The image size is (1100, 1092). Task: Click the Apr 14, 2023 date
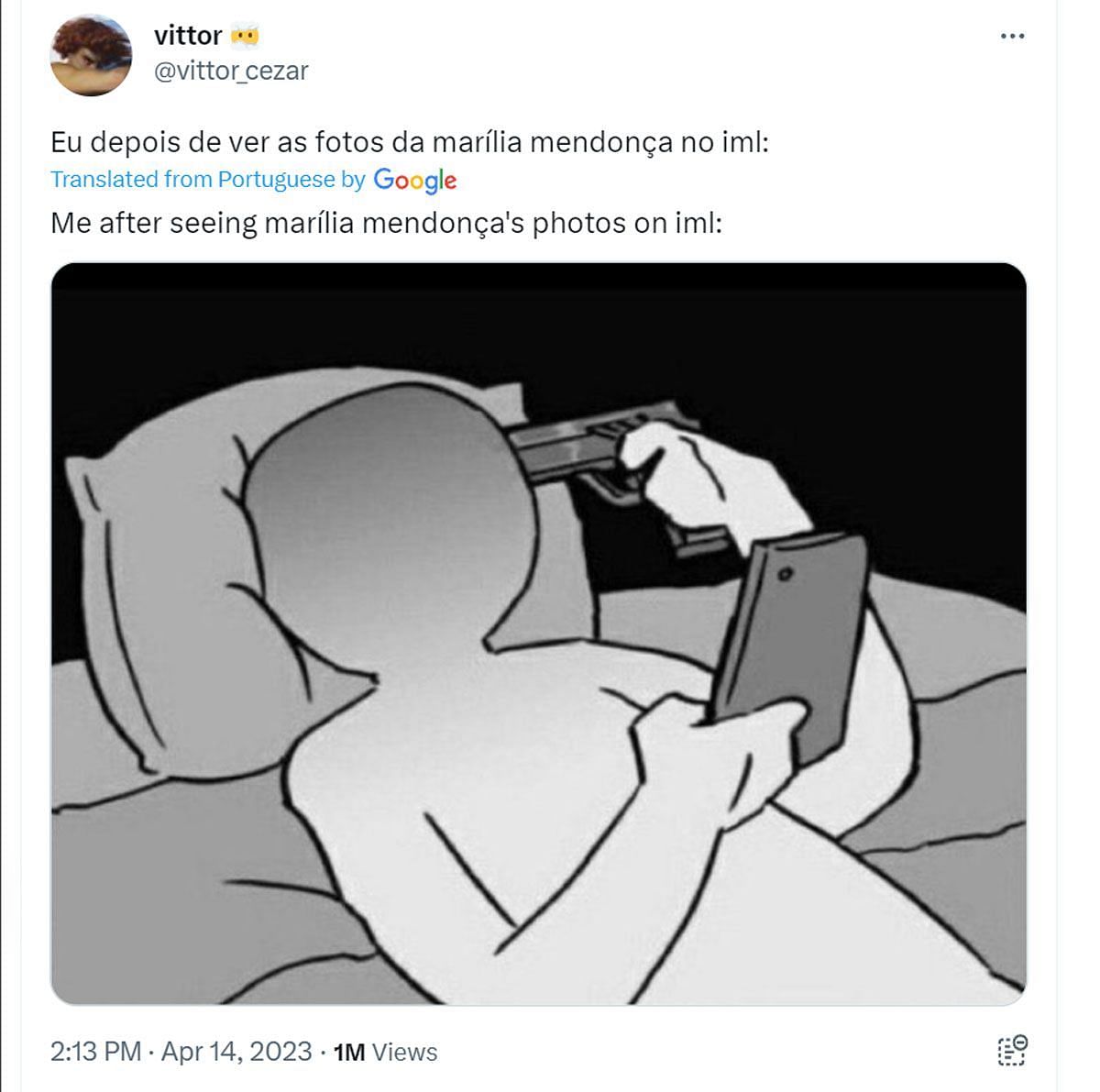pos(236,1052)
